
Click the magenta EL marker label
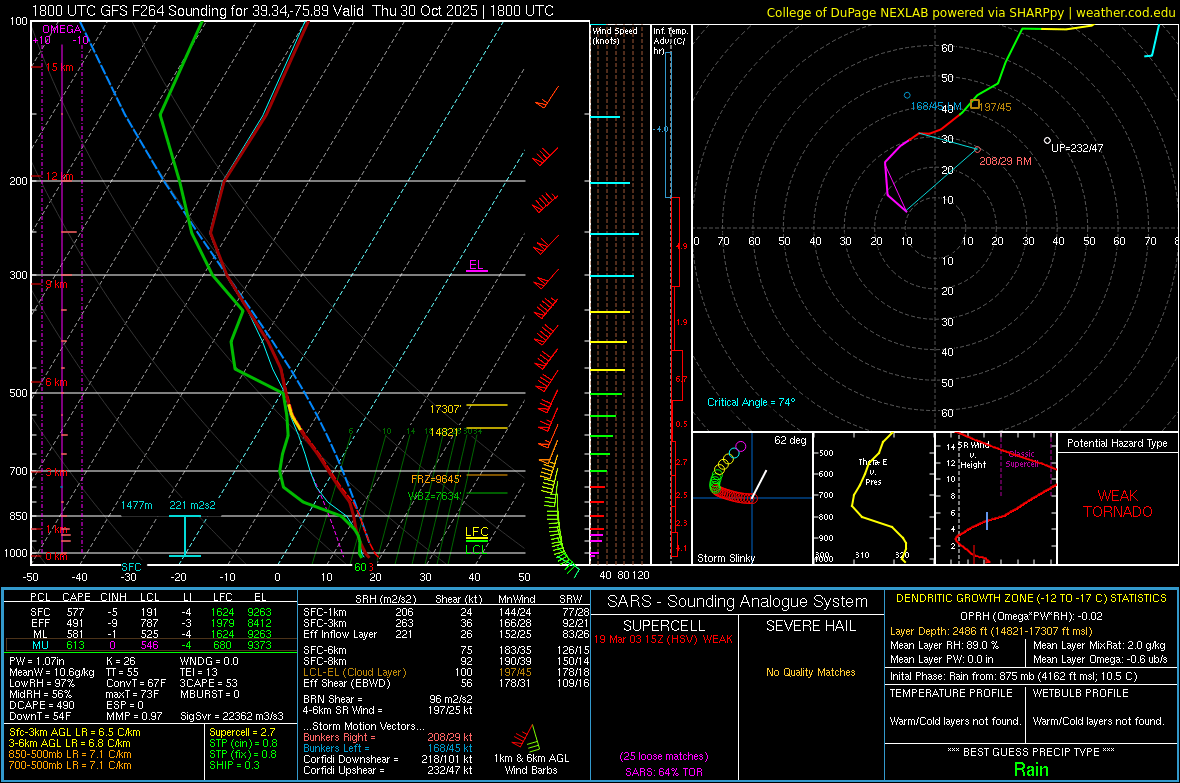(476, 265)
